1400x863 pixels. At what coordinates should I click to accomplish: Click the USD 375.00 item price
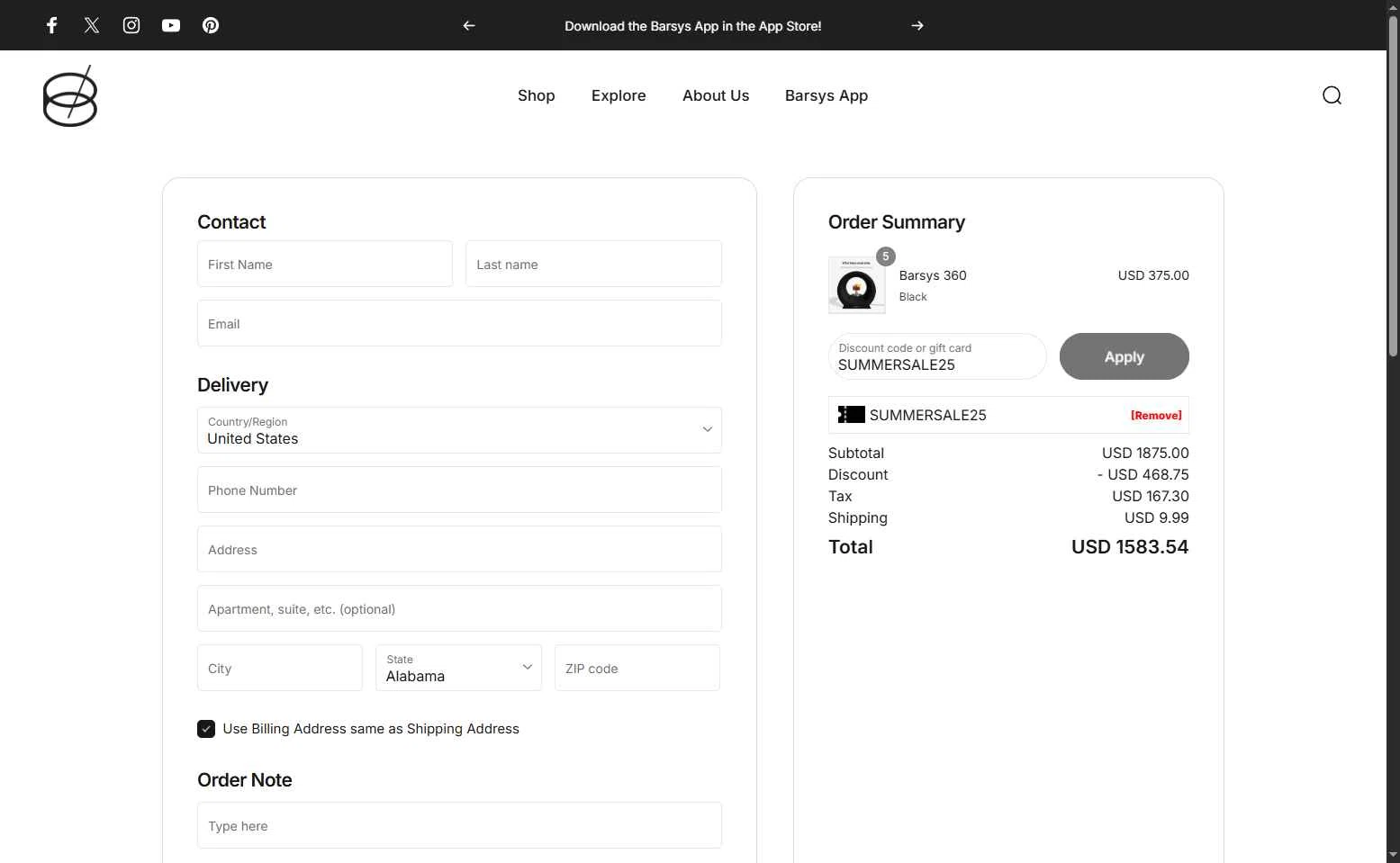click(1153, 275)
